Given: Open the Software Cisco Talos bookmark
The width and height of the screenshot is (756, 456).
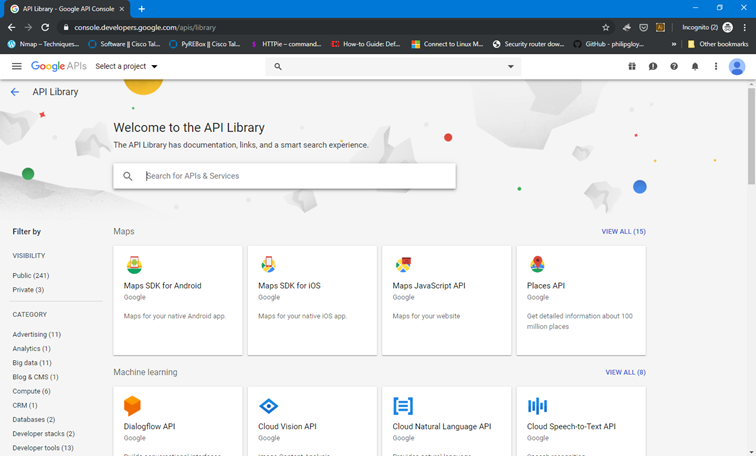Looking at the screenshot, I should (x=124, y=44).
